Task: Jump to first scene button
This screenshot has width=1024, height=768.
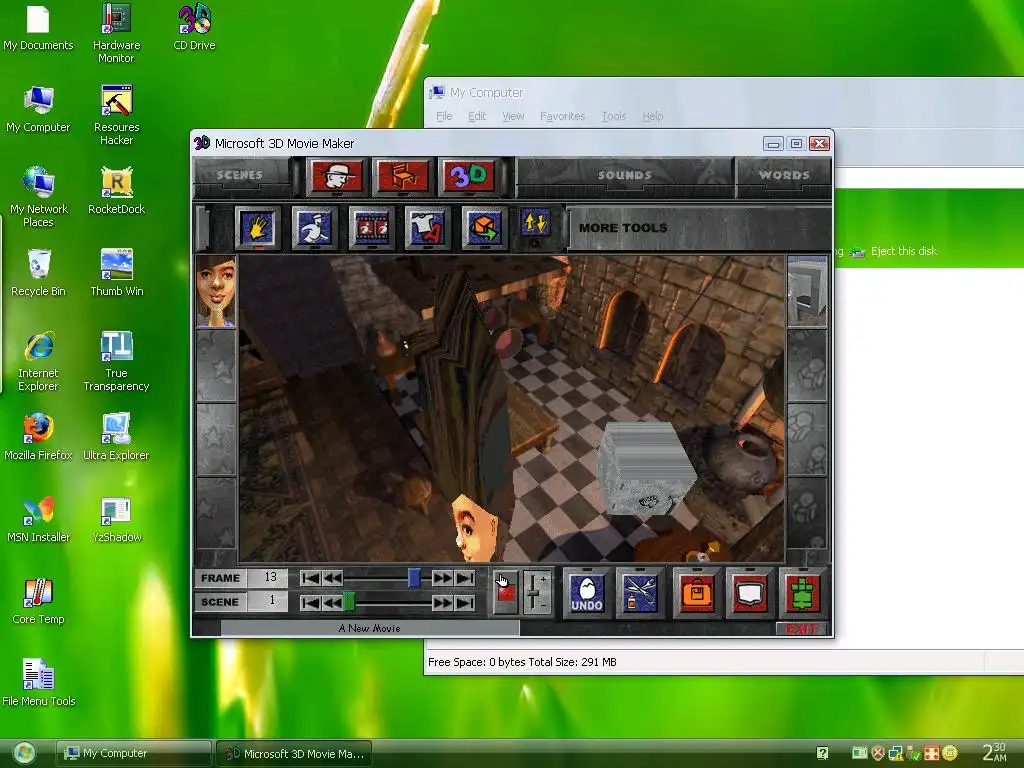Action: point(310,602)
